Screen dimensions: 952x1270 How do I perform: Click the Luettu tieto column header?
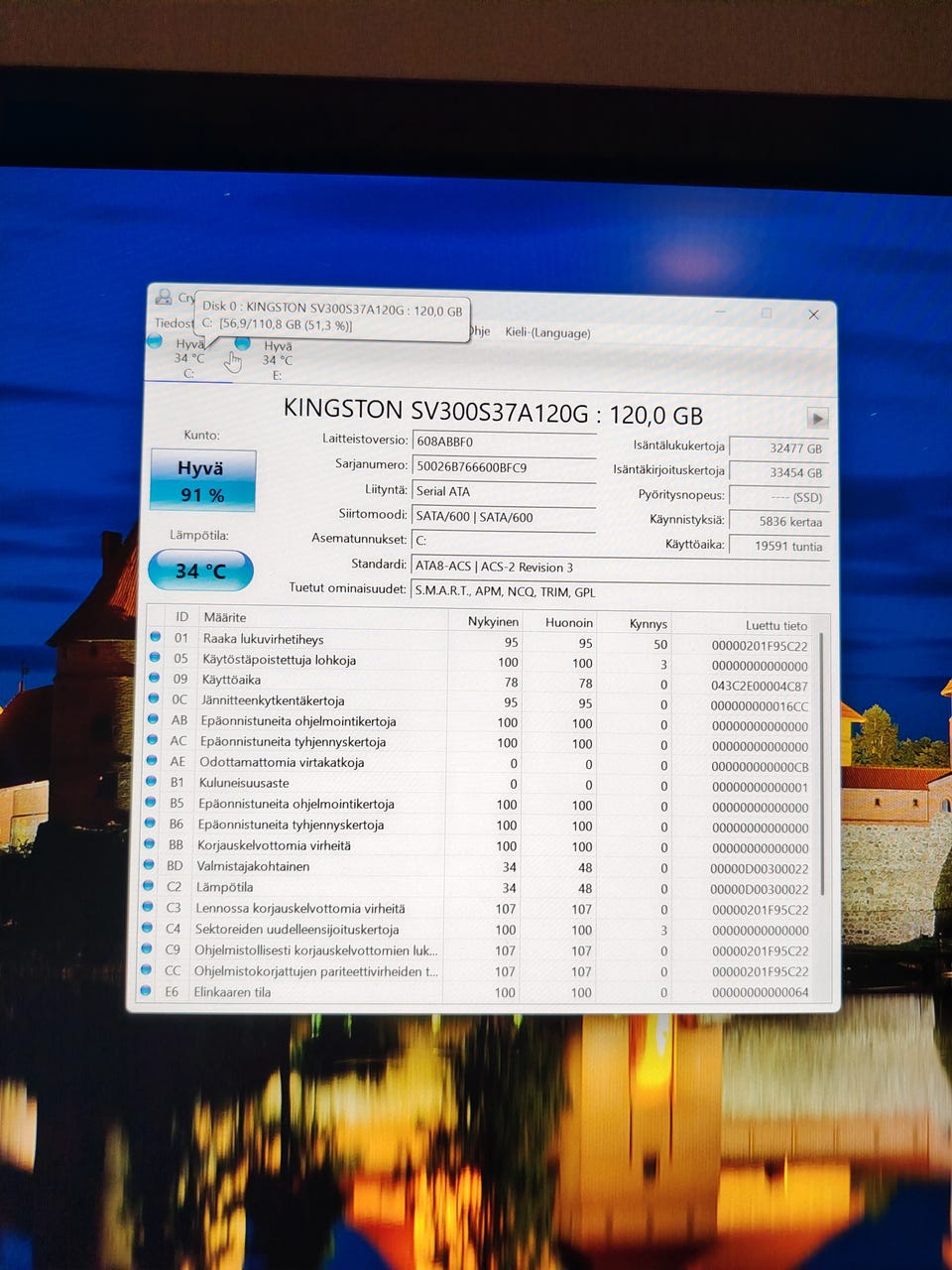(776, 625)
